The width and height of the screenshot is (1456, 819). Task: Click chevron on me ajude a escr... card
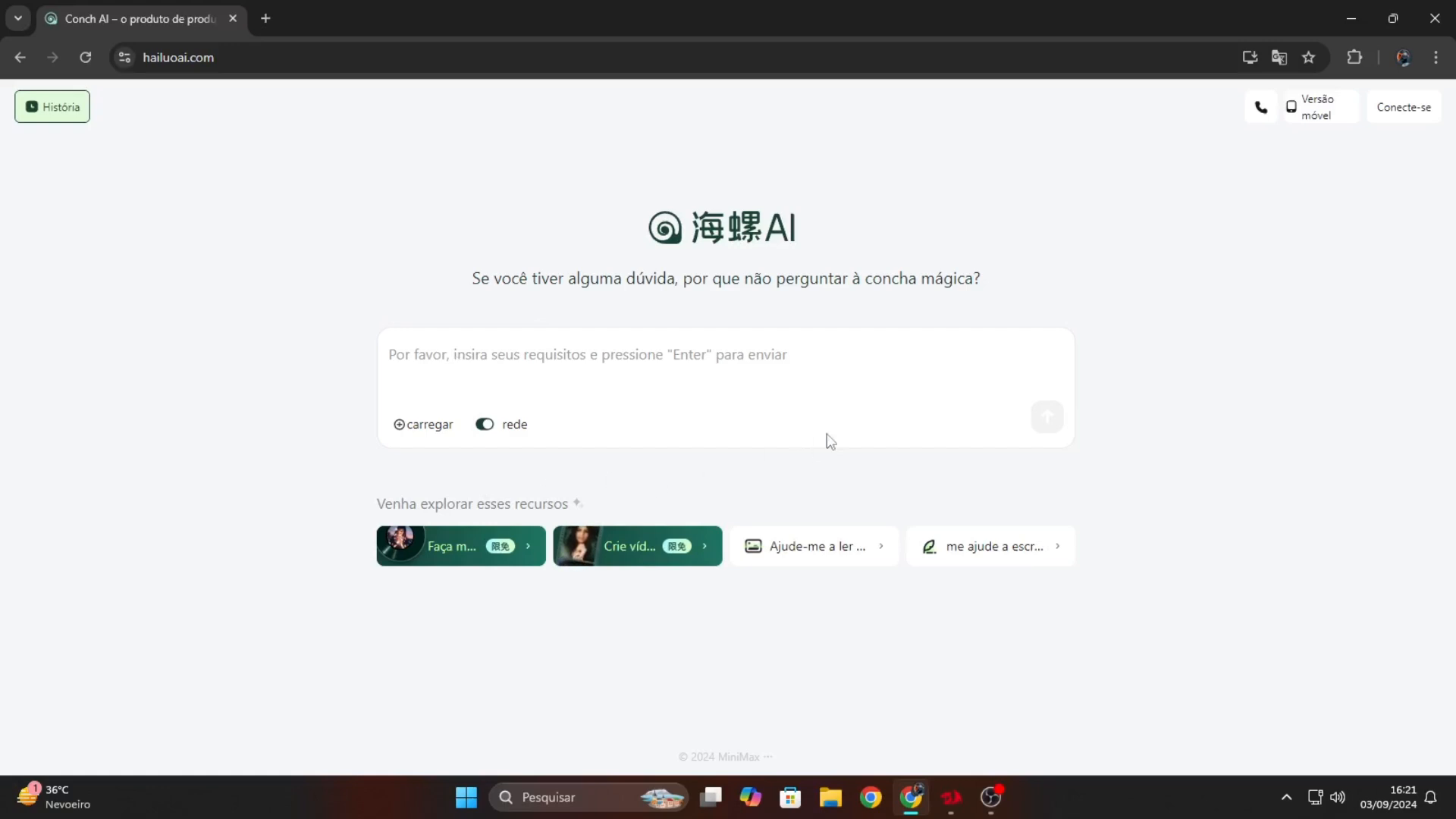coord(1058,546)
